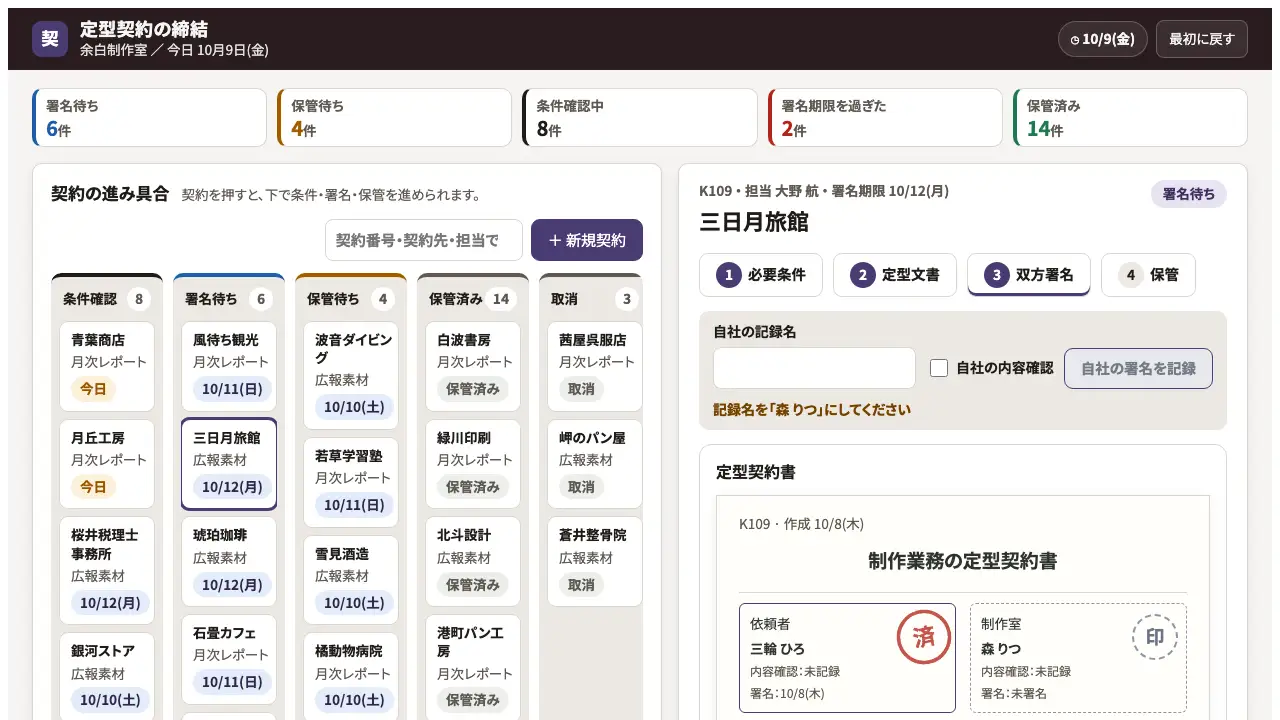
Task: Open the 琥珀珈琲 contract card
Action: (x=229, y=562)
